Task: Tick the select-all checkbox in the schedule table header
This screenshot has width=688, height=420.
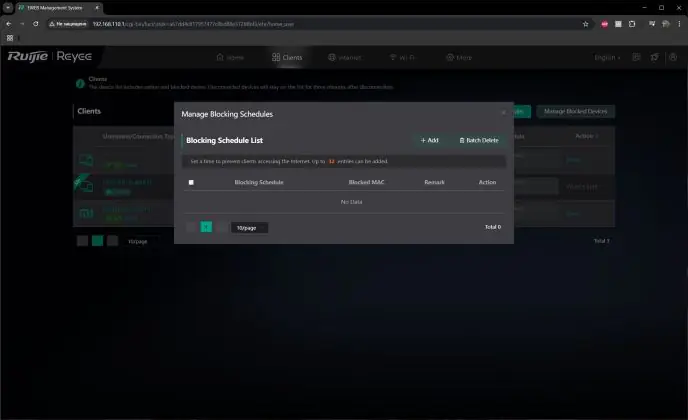Action: 191,182
